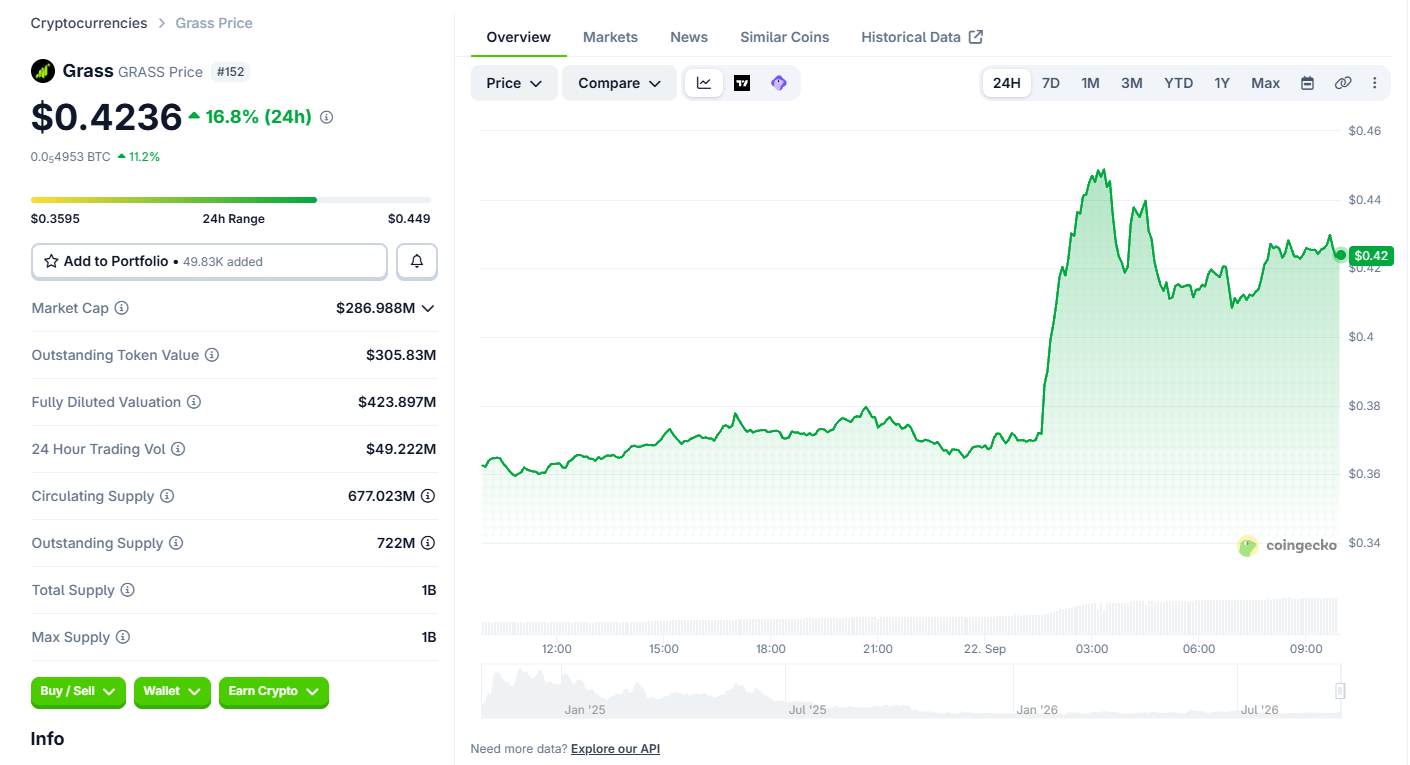
Task: Open the calendar date range picker
Action: pos(1307,83)
